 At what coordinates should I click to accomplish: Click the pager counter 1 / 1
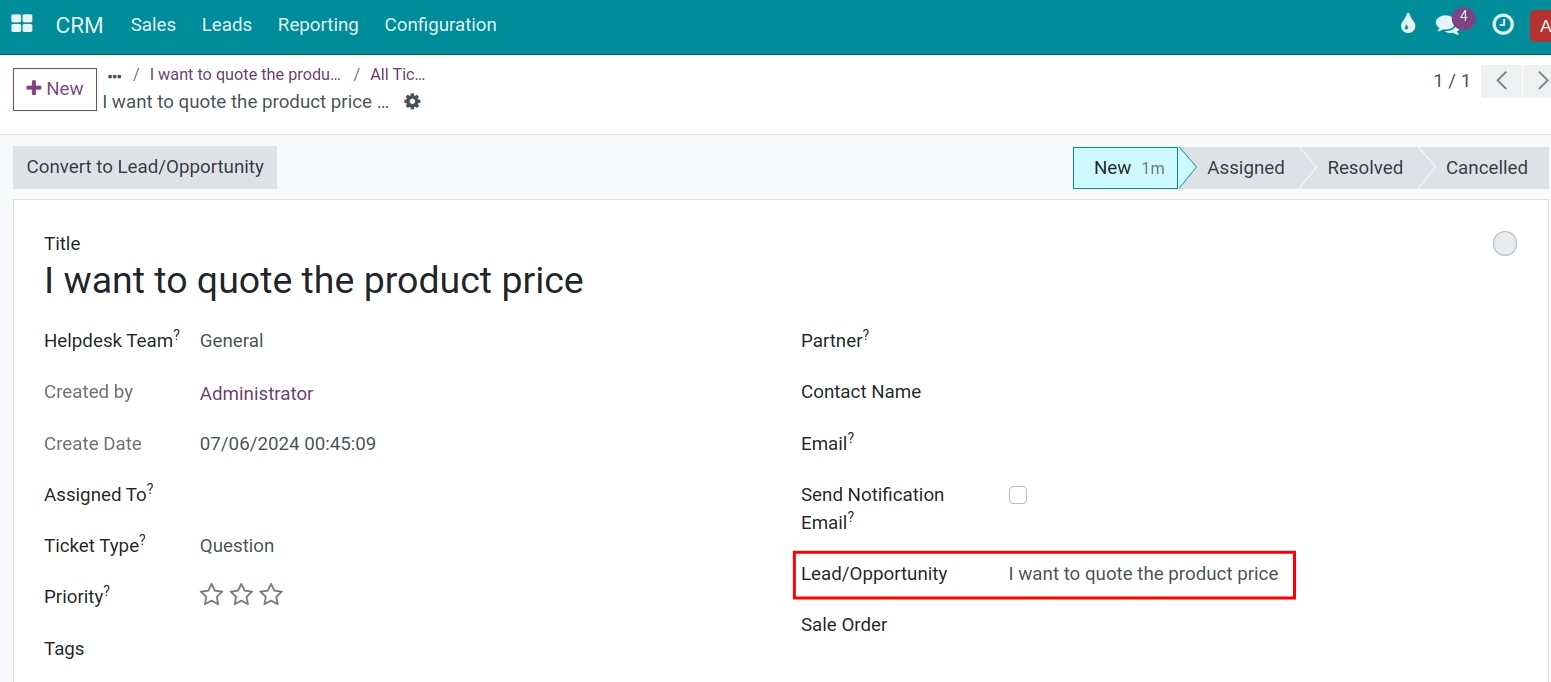(x=1452, y=81)
